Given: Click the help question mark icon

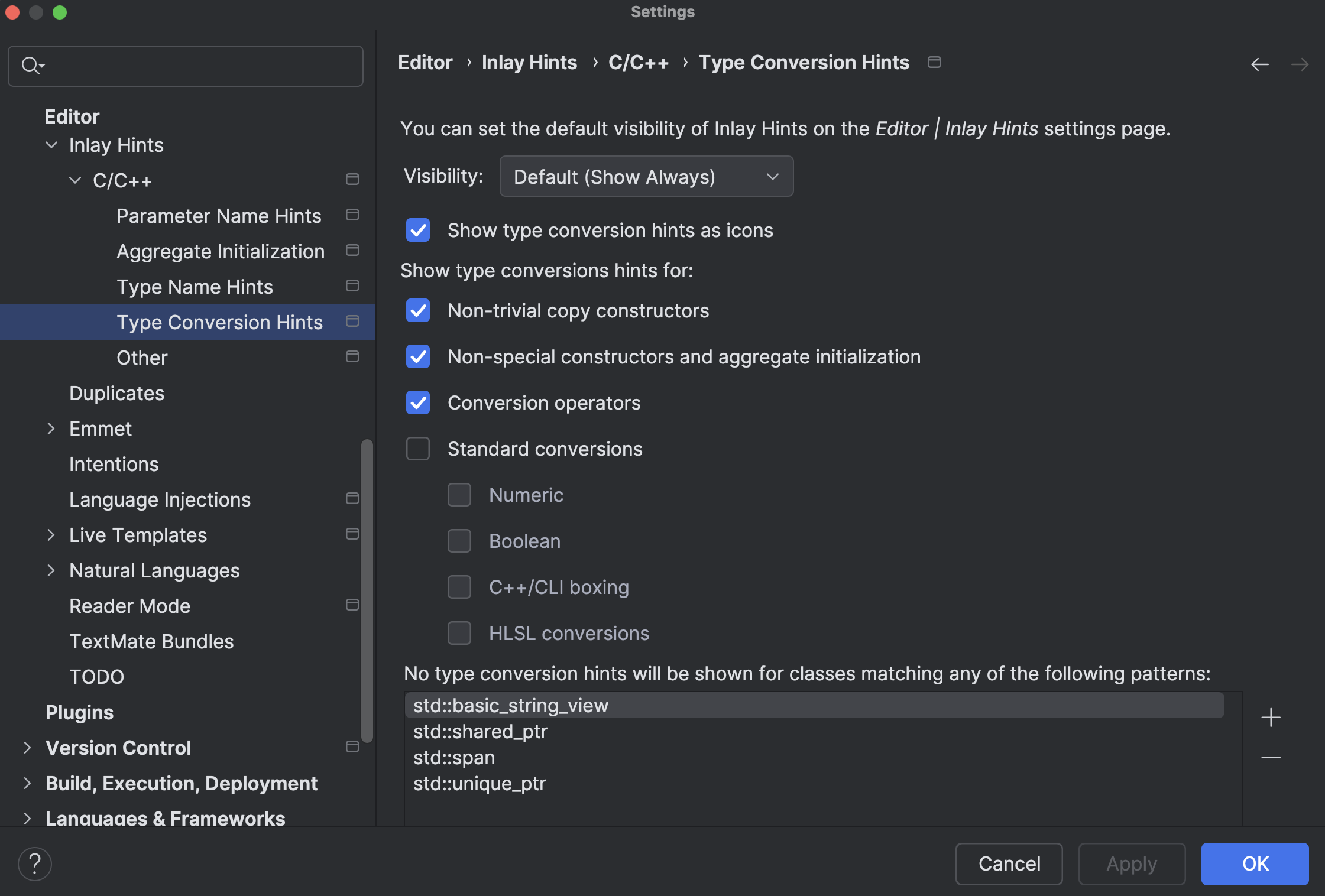Looking at the screenshot, I should coord(35,863).
